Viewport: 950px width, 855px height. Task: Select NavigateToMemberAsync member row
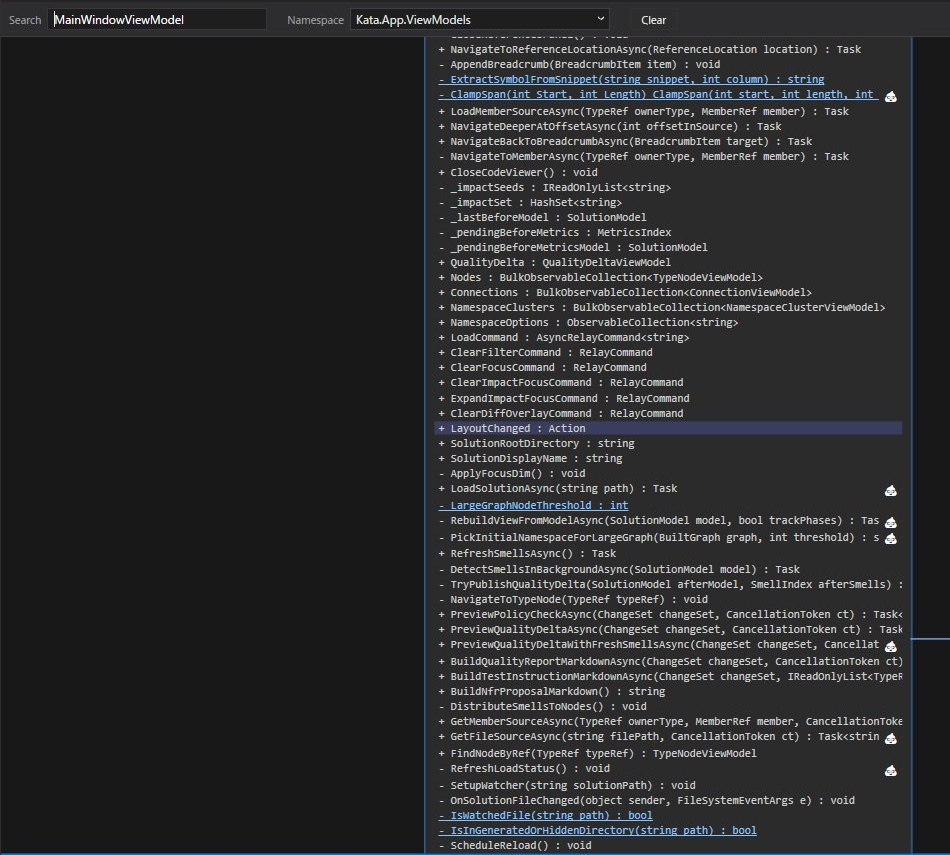click(x=643, y=157)
